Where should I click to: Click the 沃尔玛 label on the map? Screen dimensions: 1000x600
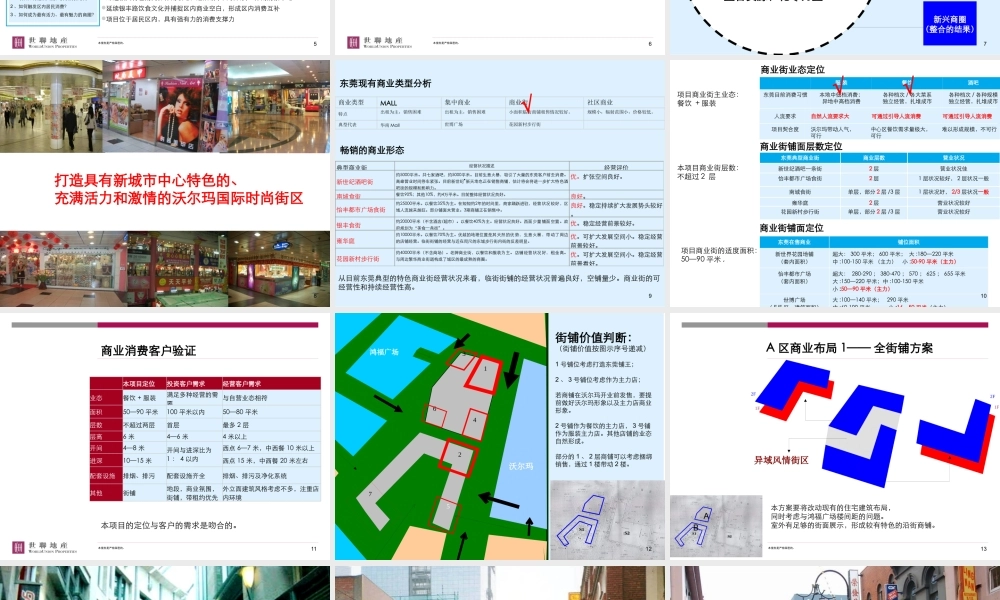tap(520, 466)
